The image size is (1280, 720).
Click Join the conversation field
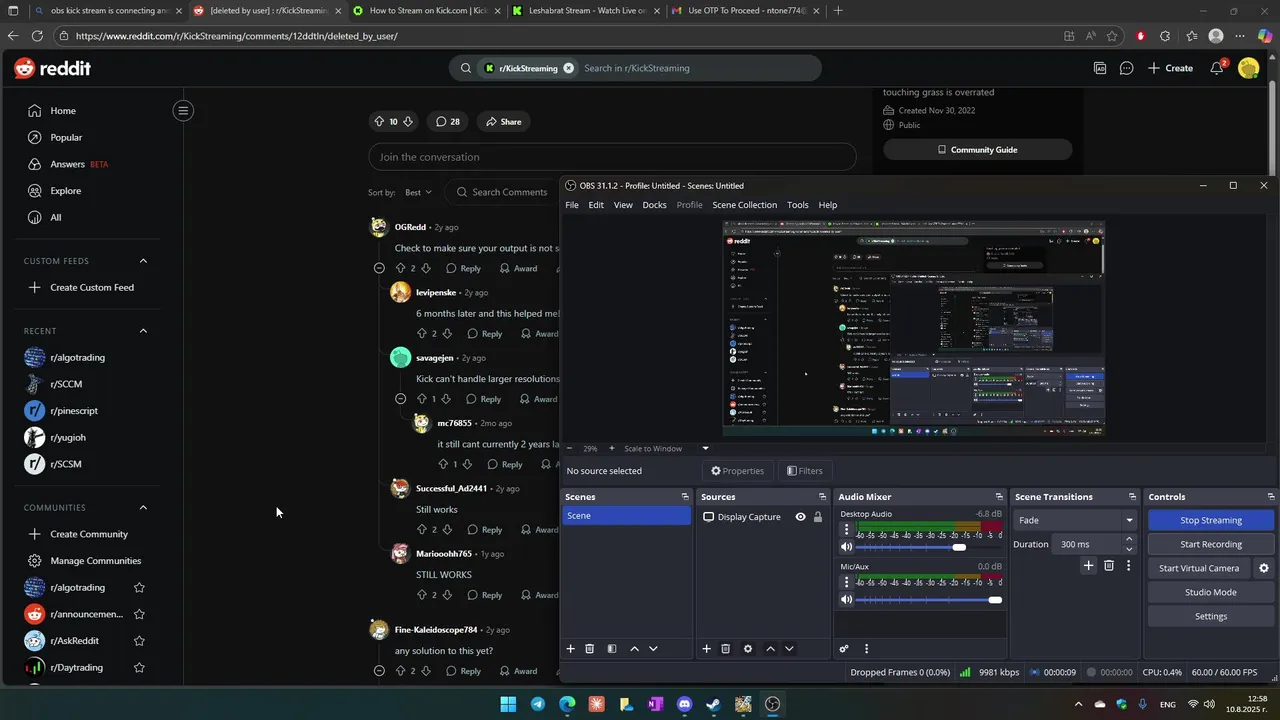tap(612, 157)
